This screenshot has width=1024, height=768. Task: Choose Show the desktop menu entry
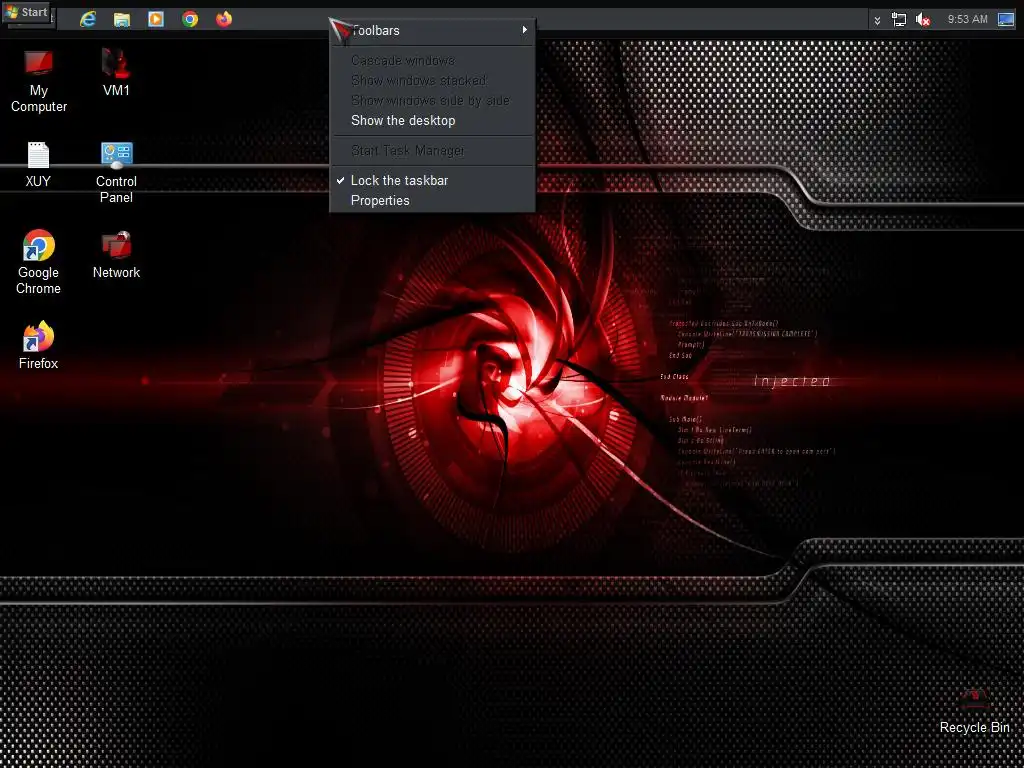click(432, 120)
